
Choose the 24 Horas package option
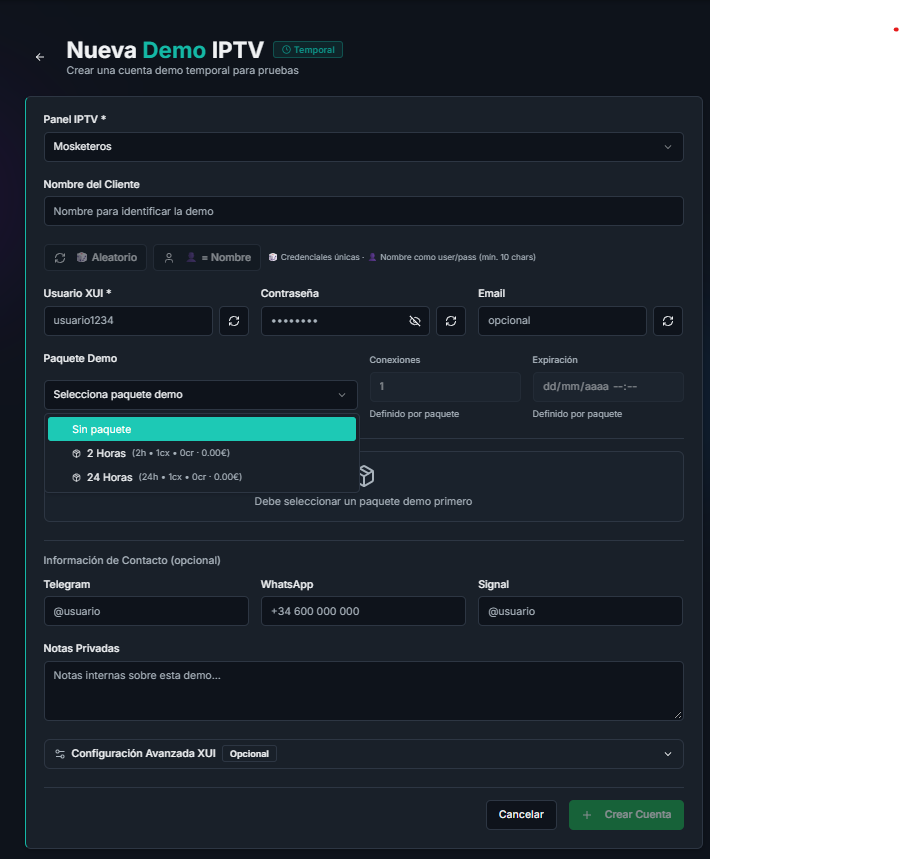tap(201, 477)
